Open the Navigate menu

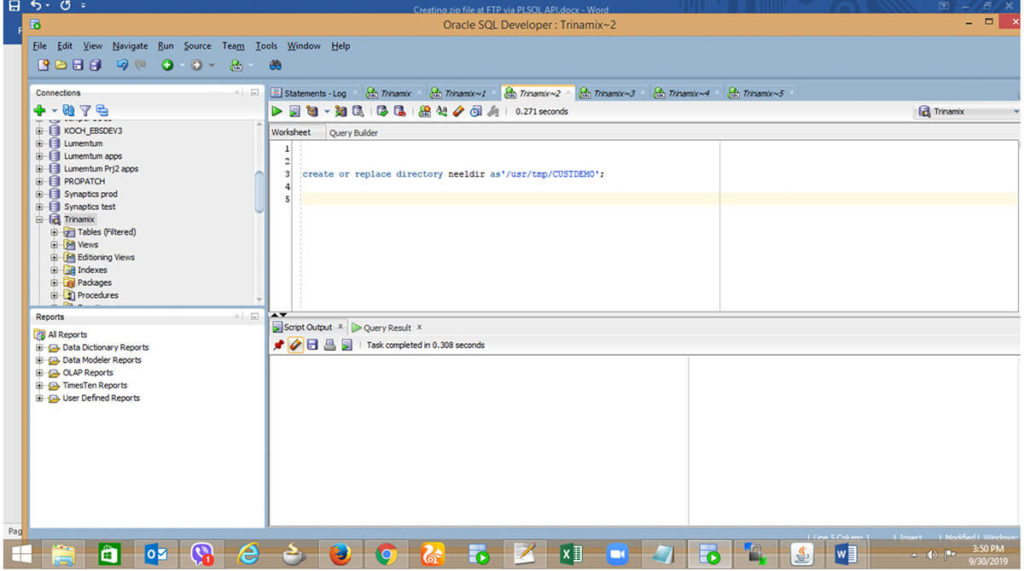(130, 46)
